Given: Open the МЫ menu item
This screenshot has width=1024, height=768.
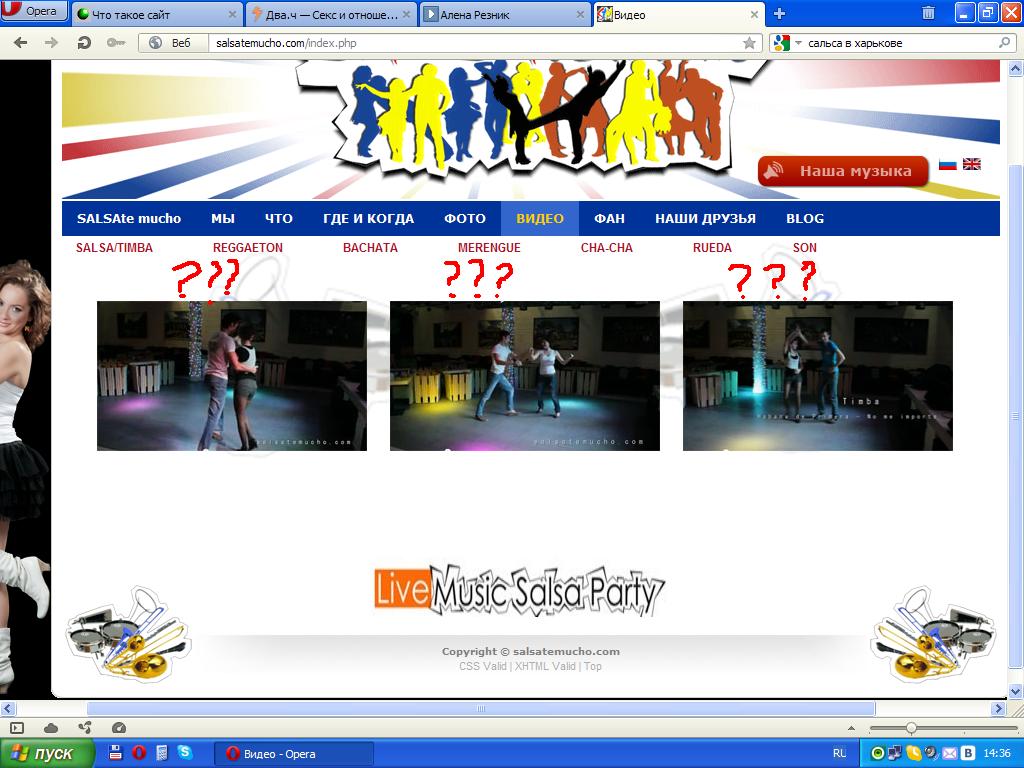Looking at the screenshot, I should tap(223, 219).
